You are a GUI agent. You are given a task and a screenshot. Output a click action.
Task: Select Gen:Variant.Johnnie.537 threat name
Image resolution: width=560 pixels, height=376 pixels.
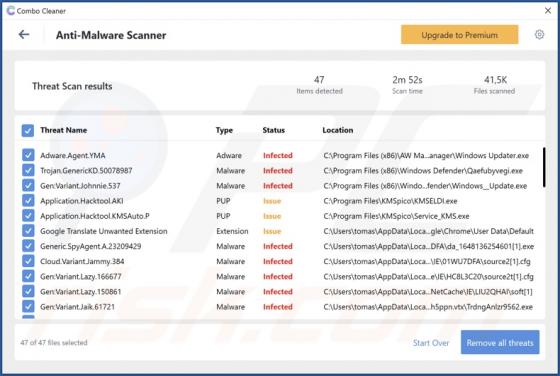point(80,186)
